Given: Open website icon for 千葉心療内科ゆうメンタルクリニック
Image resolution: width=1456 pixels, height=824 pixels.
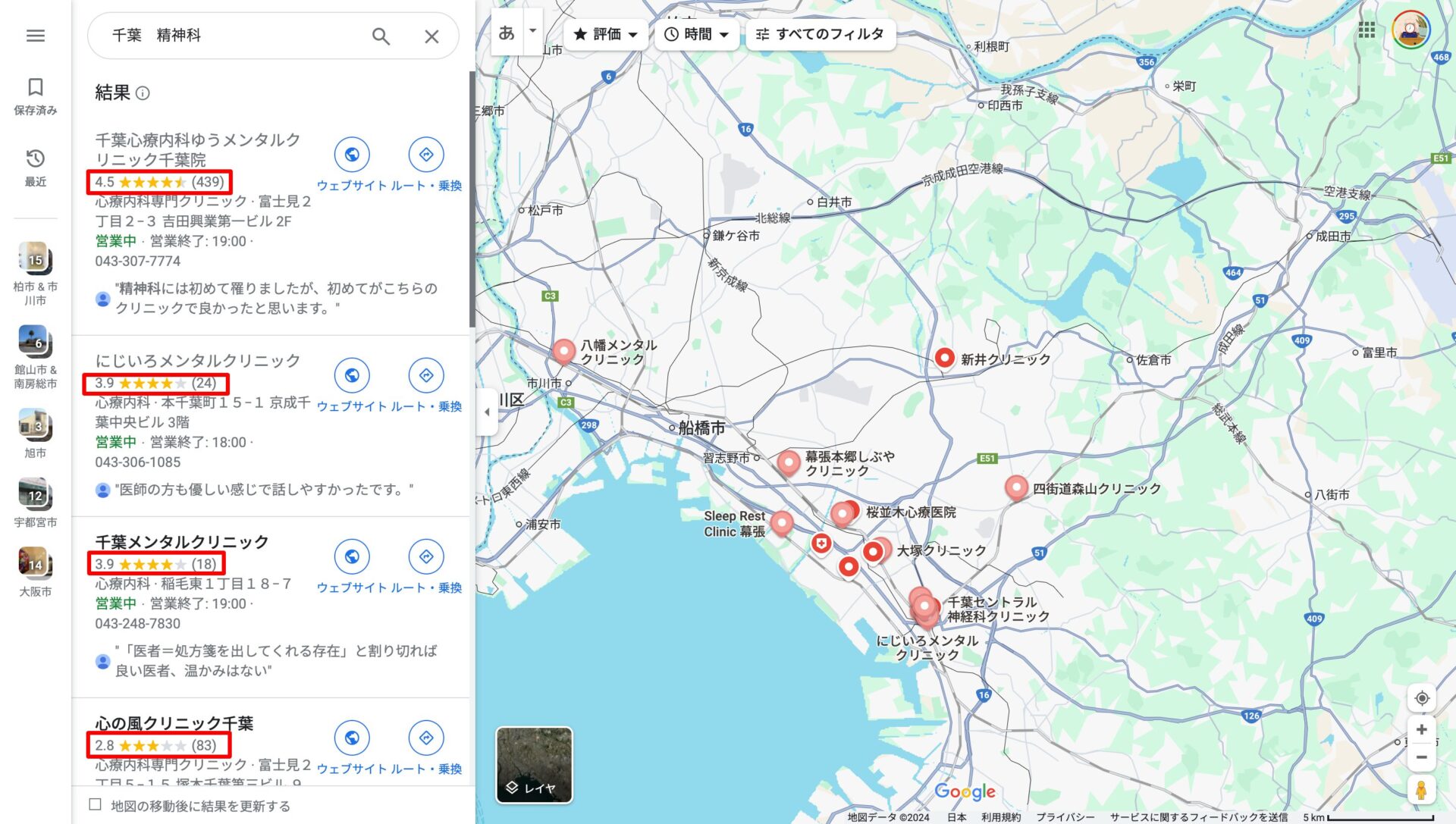Looking at the screenshot, I should [x=352, y=155].
